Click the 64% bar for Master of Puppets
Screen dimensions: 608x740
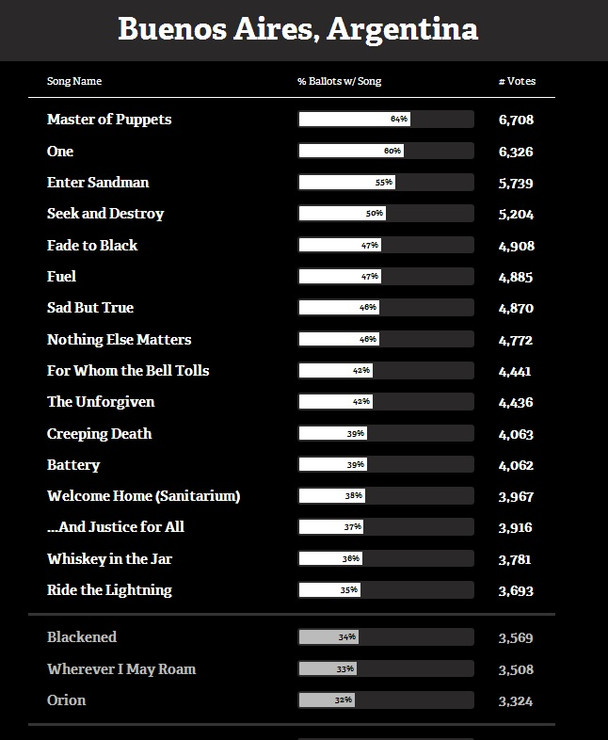[x=354, y=119]
